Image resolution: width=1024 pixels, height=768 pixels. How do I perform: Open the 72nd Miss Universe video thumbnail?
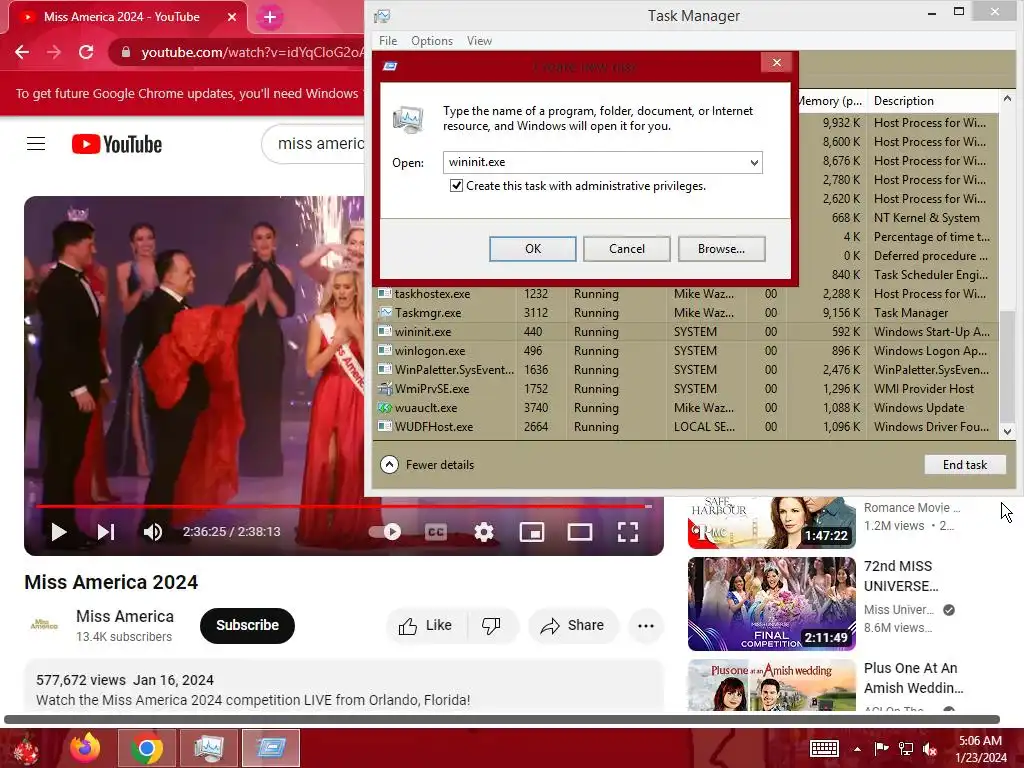tap(772, 604)
